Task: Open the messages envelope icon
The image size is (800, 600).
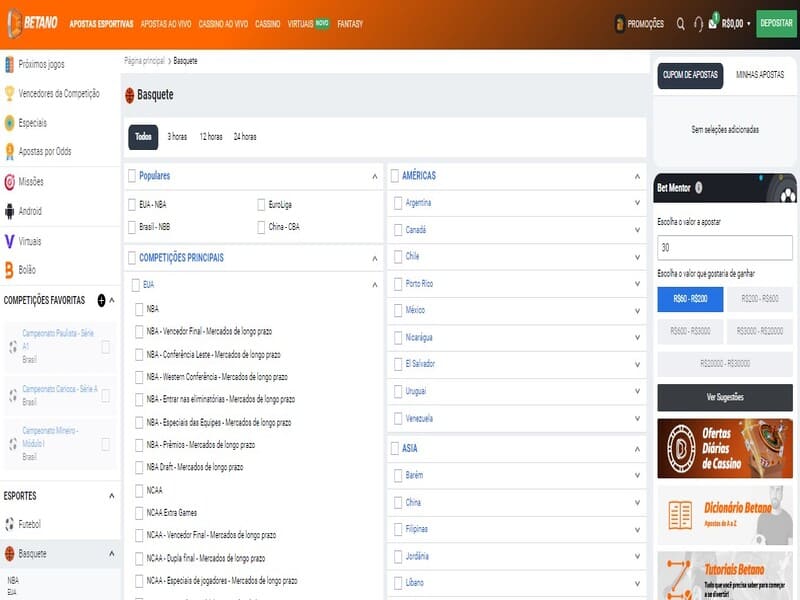Action: click(713, 23)
